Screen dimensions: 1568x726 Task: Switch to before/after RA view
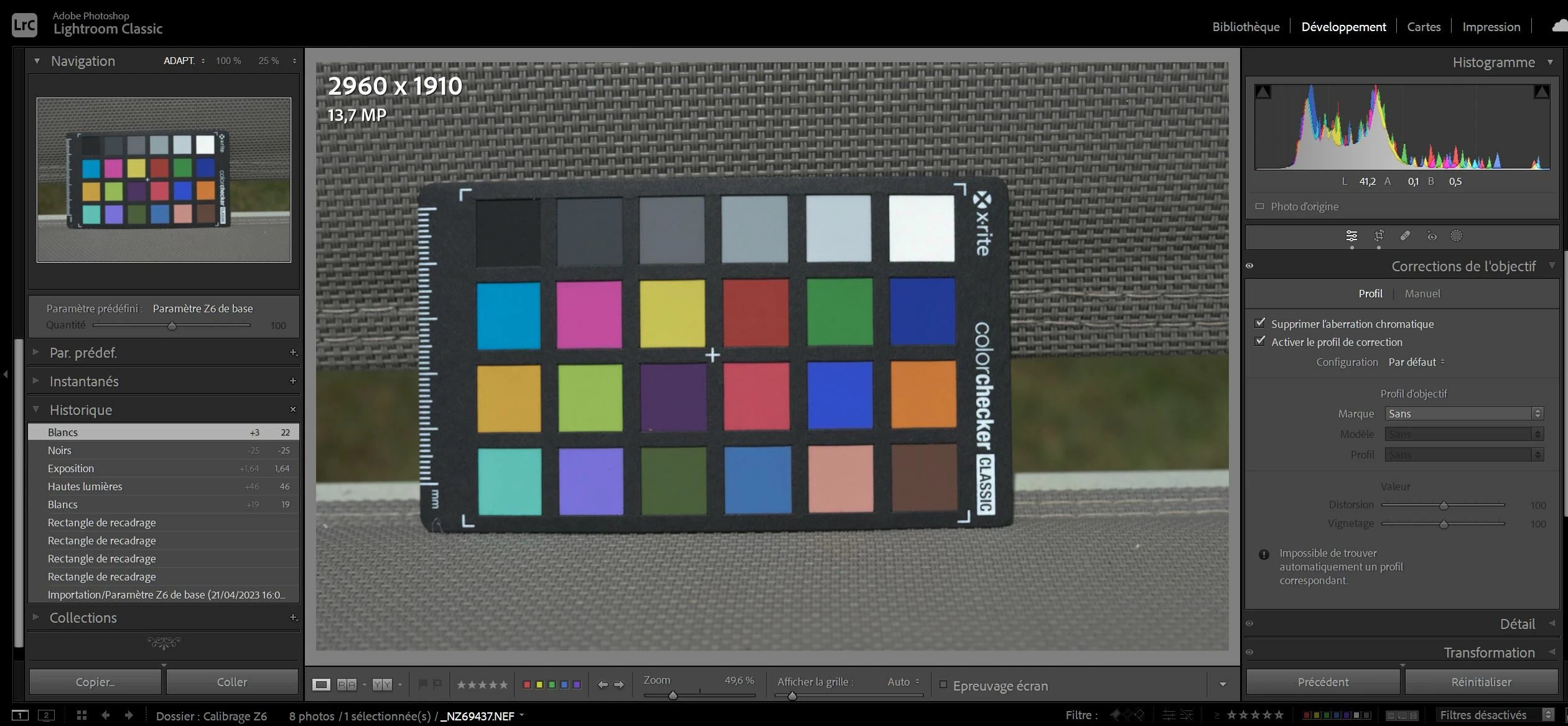click(347, 684)
